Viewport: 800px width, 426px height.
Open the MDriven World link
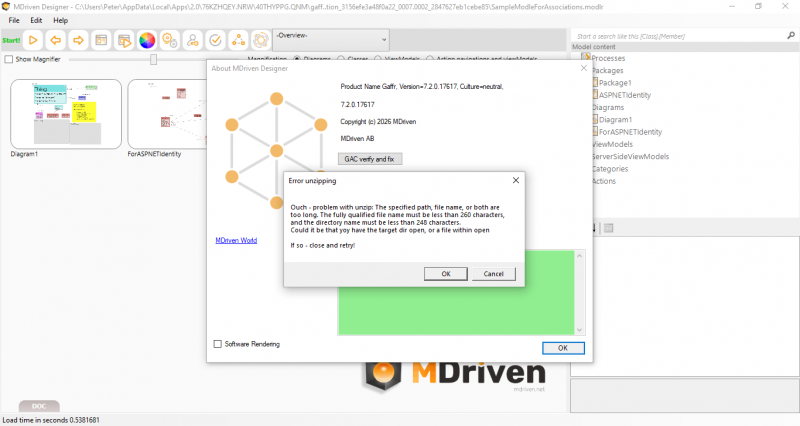tap(236, 240)
